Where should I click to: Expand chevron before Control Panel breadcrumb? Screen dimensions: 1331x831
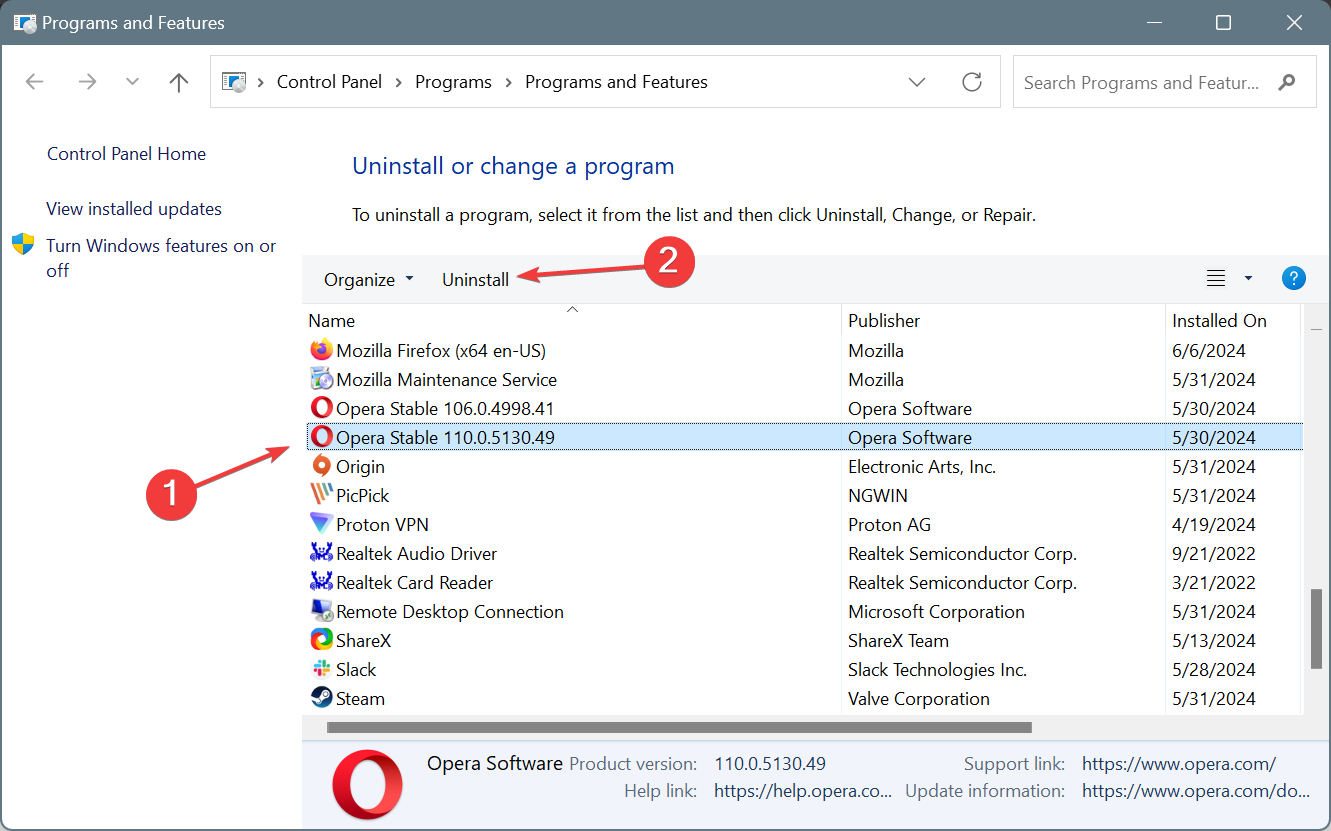(260, 82)
